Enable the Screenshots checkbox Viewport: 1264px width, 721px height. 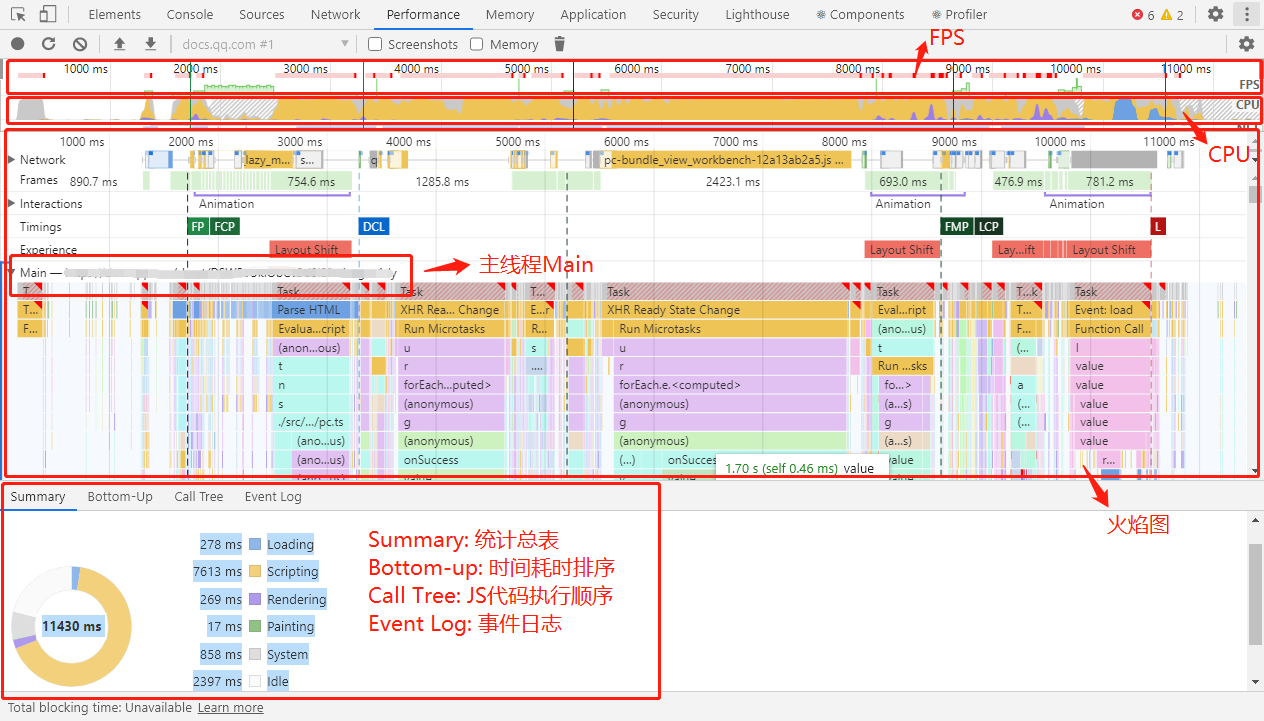[x=375, y=44]
